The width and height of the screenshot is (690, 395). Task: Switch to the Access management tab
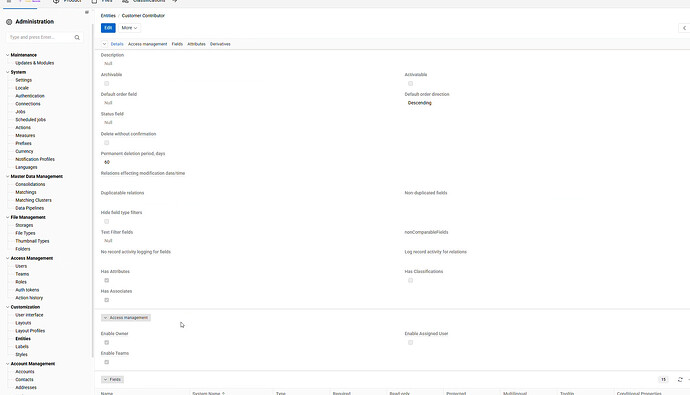[x=147, y=44]
